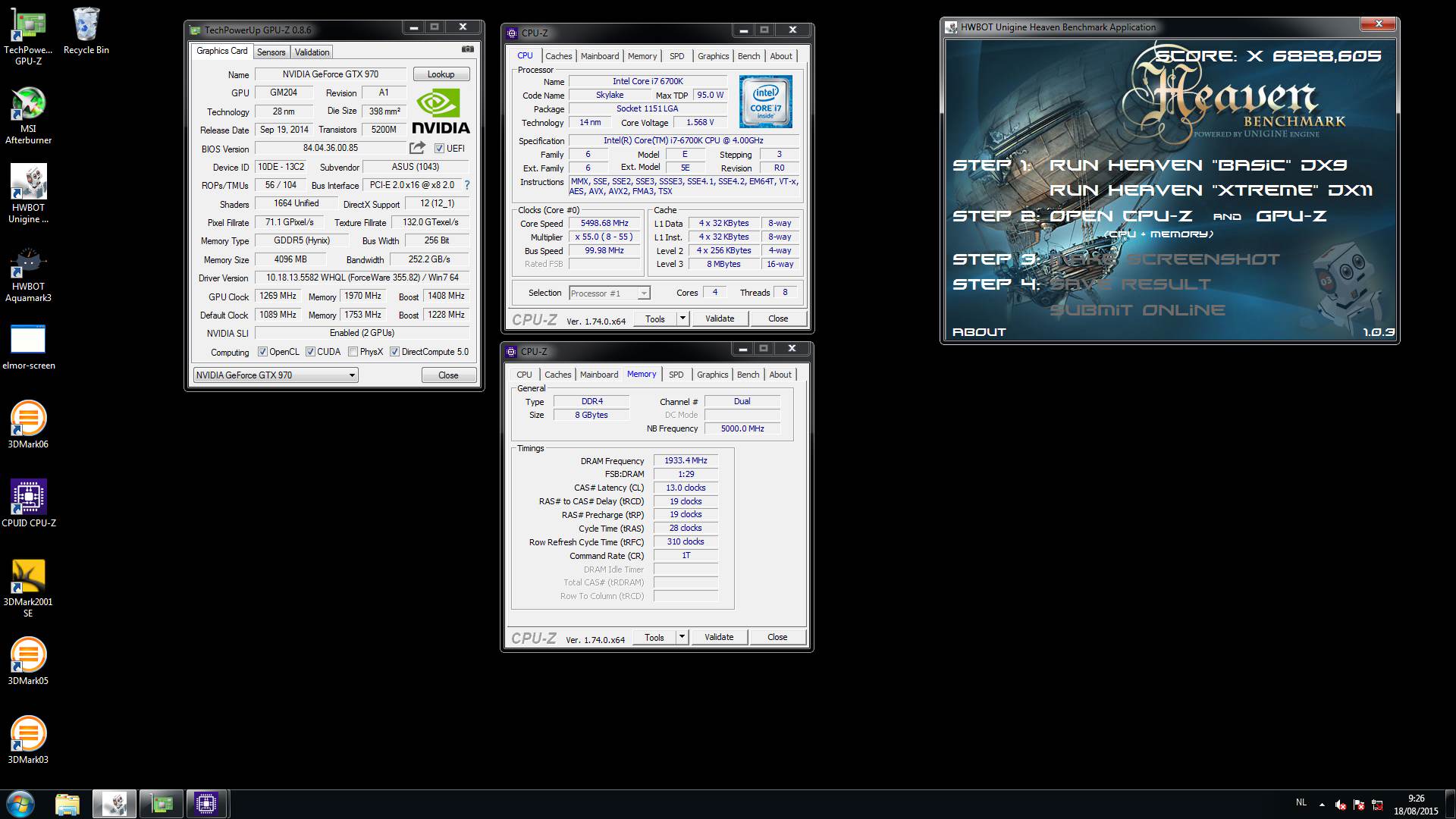Click the Action Center flag tray icon
Screen dimensions: 1456x819
[x=1359, y=805]
